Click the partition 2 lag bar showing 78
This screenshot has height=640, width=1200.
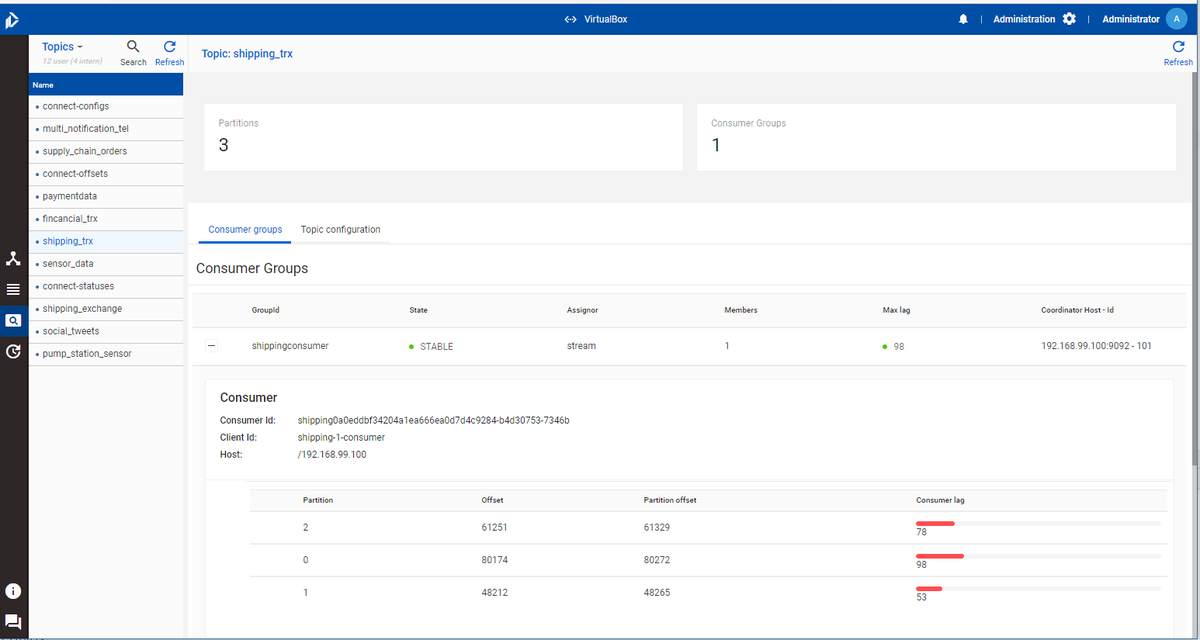click(x=1038, y=523)
